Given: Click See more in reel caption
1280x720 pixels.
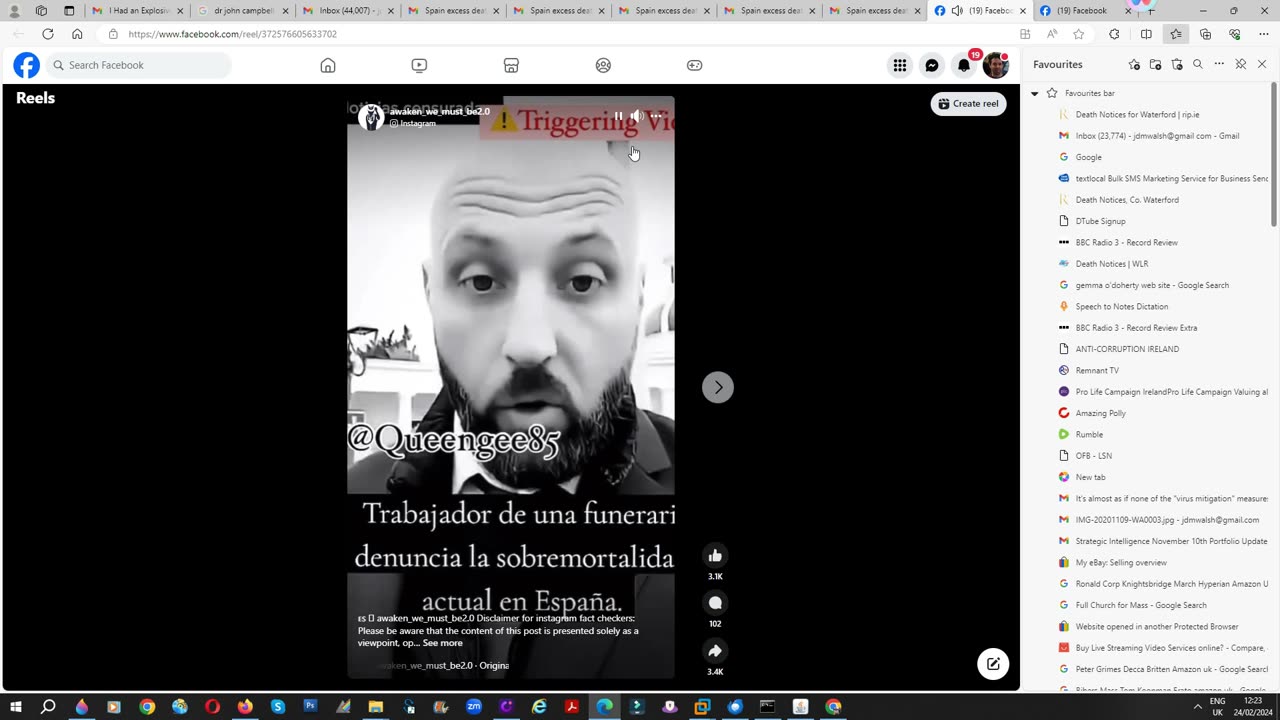Looking at the screenshot, I should click(x=442, y=643).
